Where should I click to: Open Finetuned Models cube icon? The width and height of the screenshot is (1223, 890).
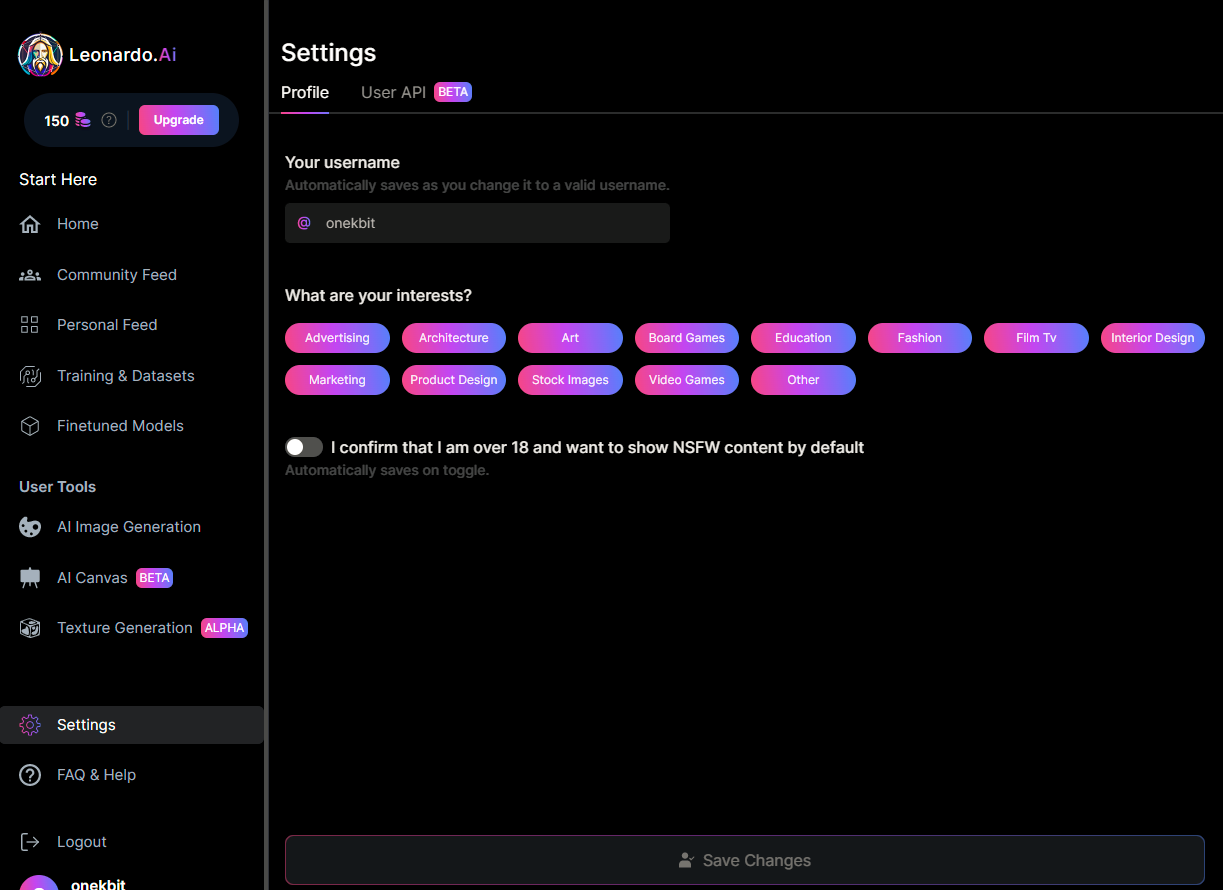click(x=30, y=426)
